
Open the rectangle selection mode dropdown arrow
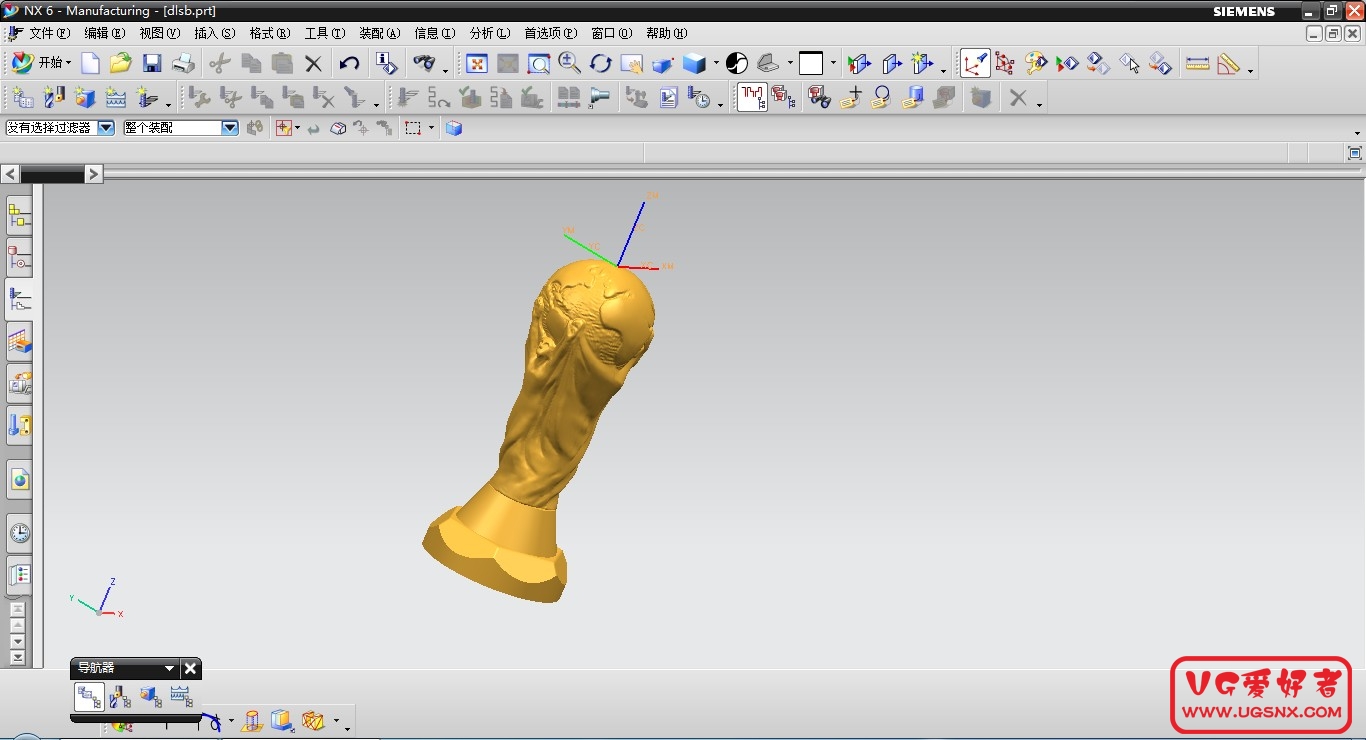(x=432, y=128)
